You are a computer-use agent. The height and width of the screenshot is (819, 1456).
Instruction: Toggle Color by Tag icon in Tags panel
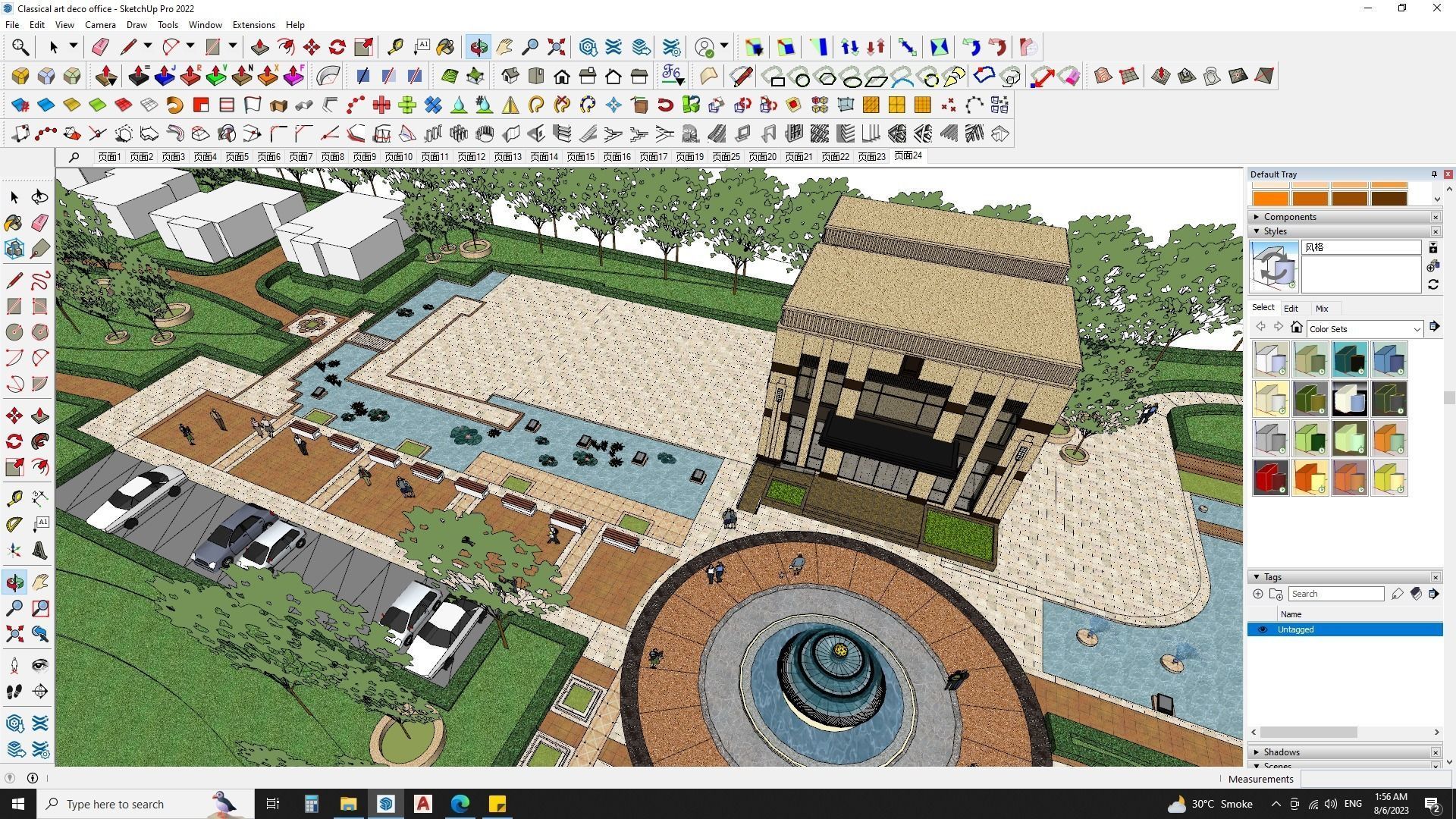[1416, 594]
